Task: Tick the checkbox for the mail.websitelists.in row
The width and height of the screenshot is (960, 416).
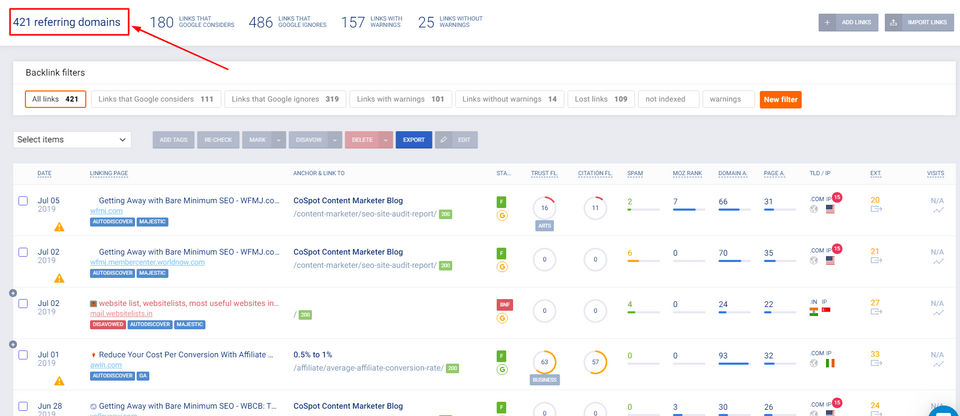Action: pyautogui.click(x=23, y=304)
